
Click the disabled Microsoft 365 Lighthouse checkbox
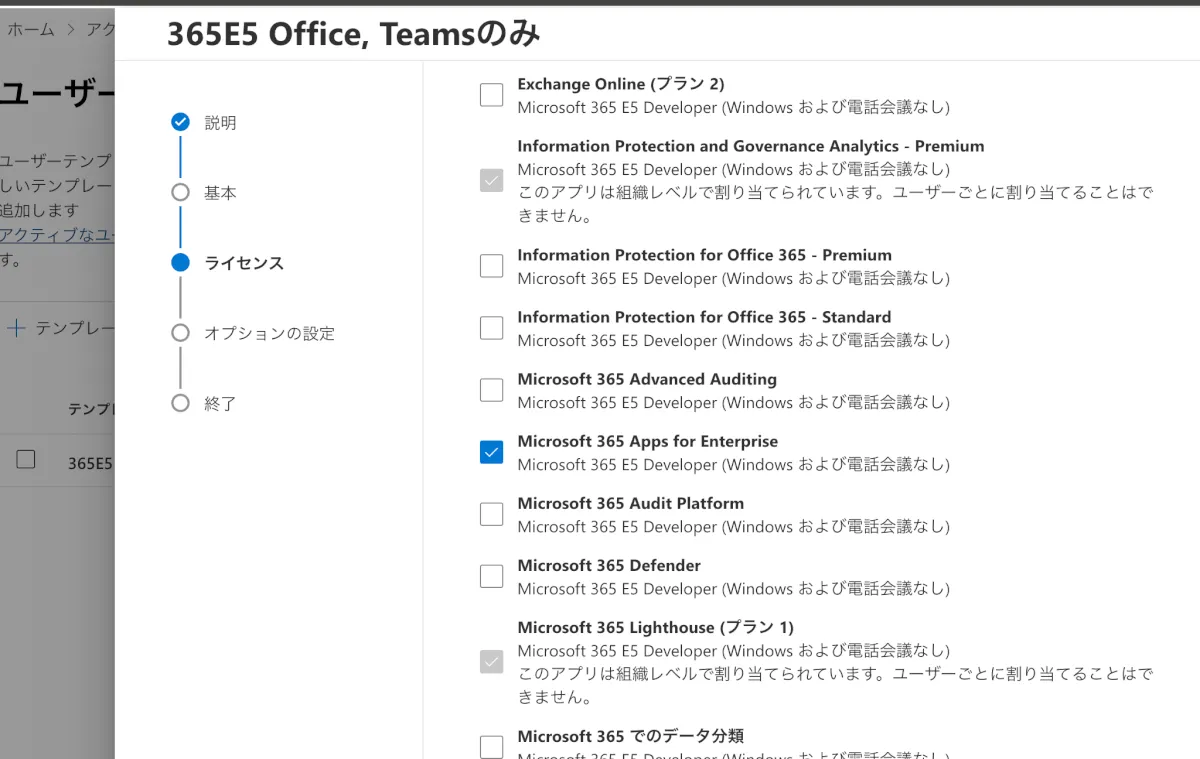pyautogui.click(x=491, y=661)
